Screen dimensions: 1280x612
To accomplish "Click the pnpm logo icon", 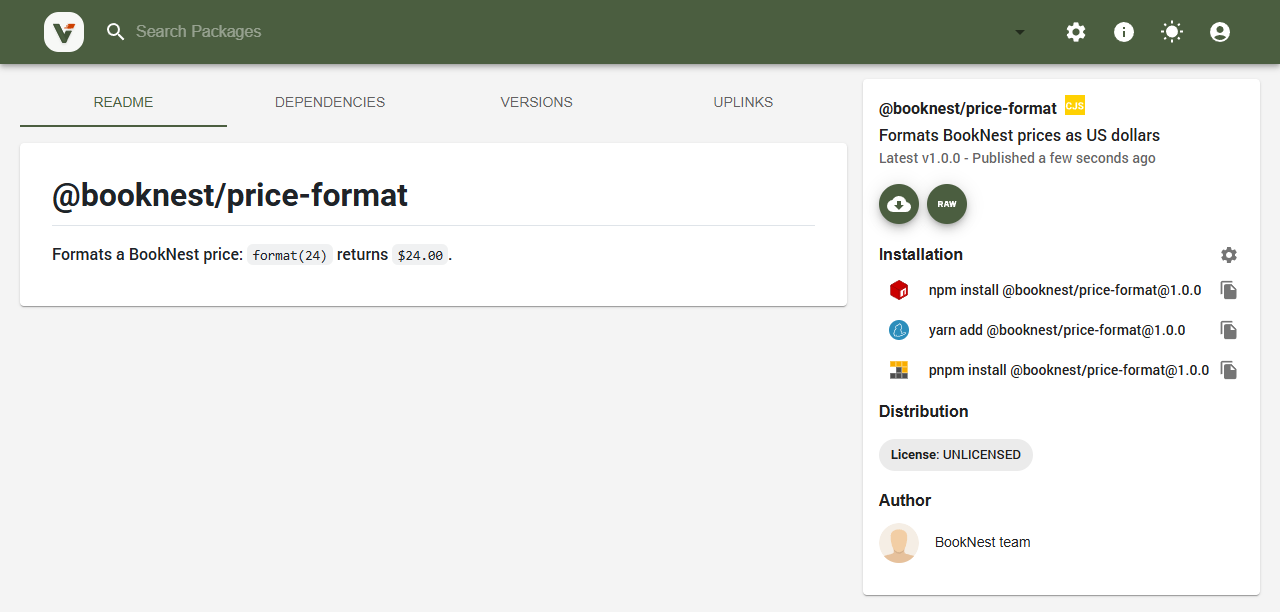I will pos(899,370).
